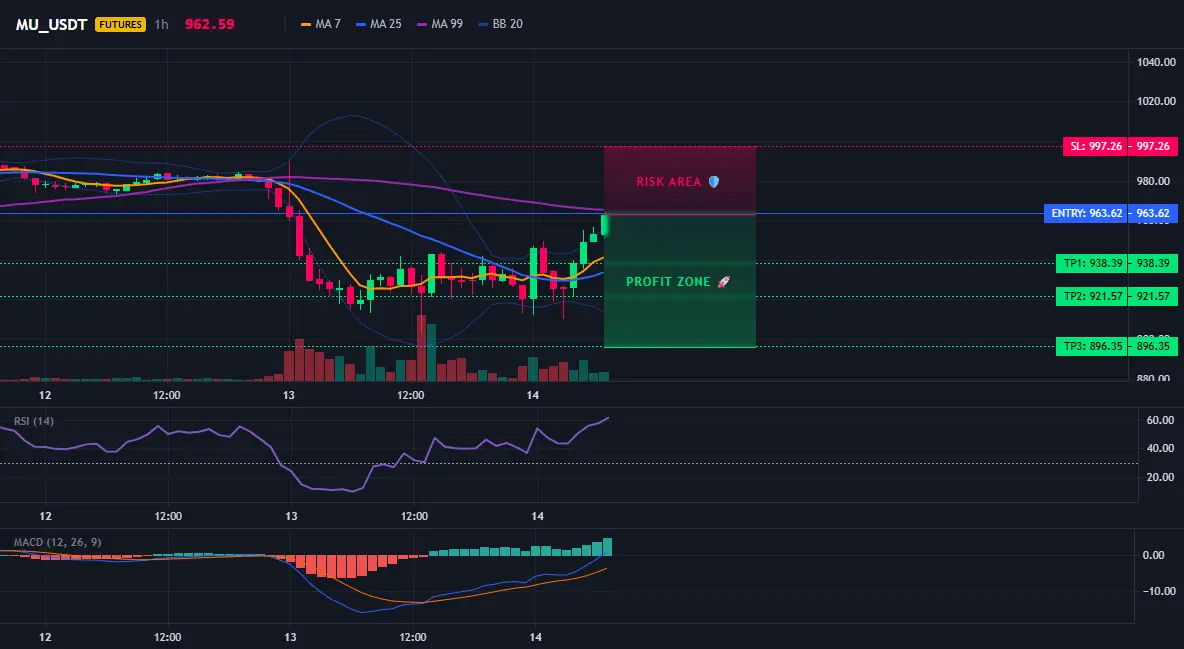
Task: Select the 1h timeframe label
Action: click(x=162, y=24)
